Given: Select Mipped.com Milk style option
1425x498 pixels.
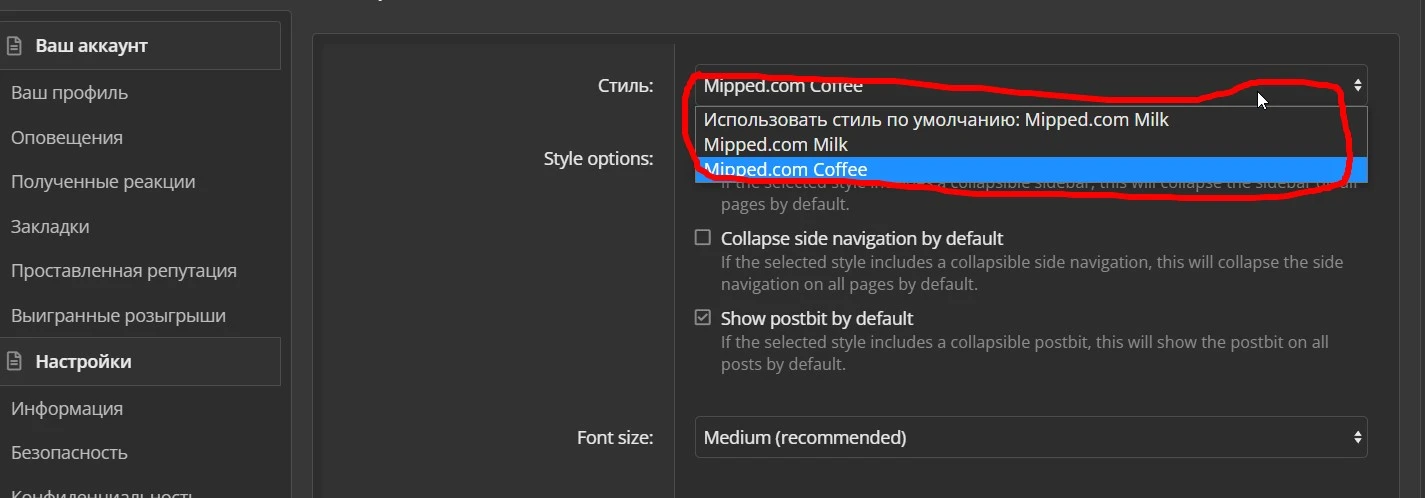Looking at the screenshot, I should 1031,145.
